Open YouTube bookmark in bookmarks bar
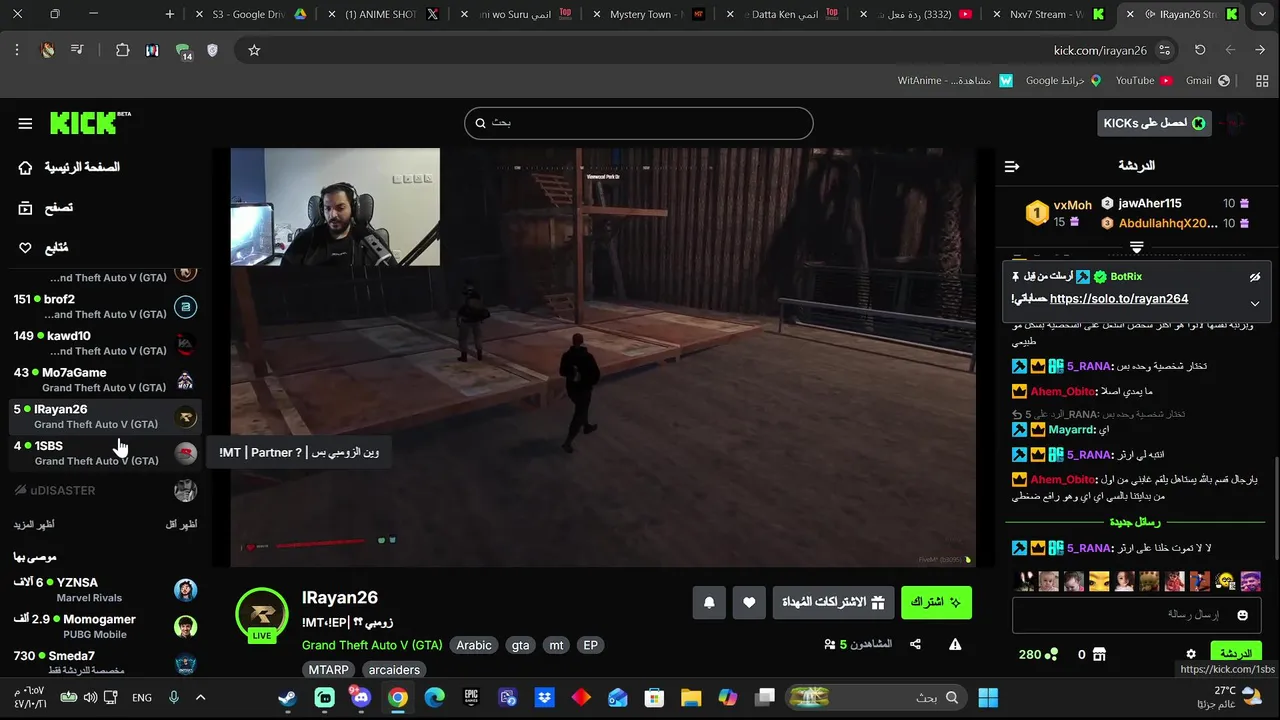Image resolution: width=1280 pixels, height=720 pixels. (x=1143, y=80)
